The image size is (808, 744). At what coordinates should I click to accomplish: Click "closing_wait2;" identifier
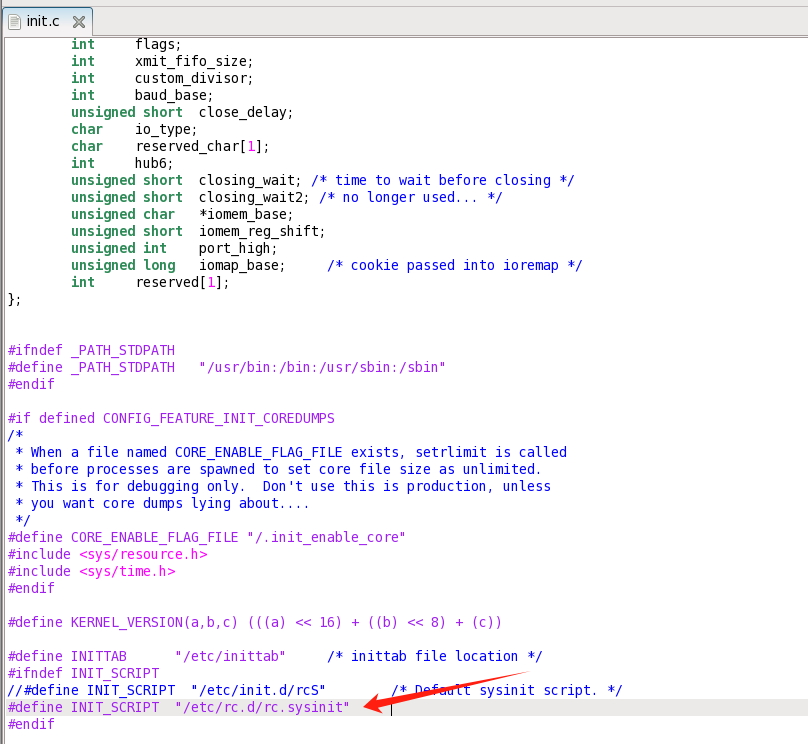pyautogui.click(x=255, y=197)
